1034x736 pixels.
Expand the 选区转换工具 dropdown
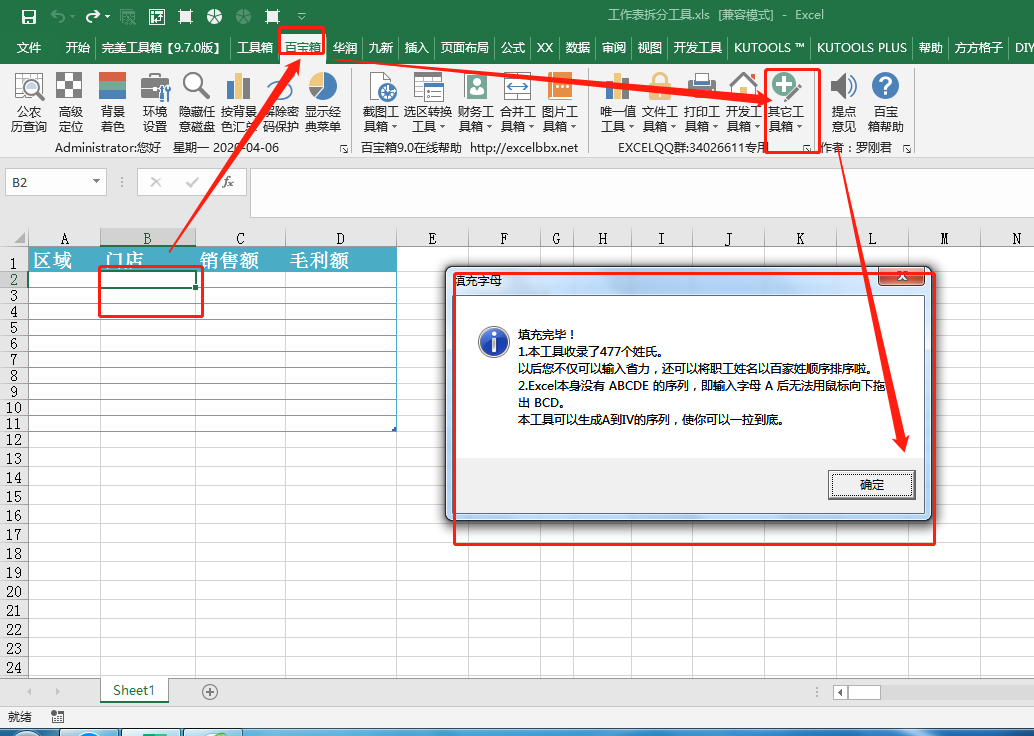click(x=427, y=103)
